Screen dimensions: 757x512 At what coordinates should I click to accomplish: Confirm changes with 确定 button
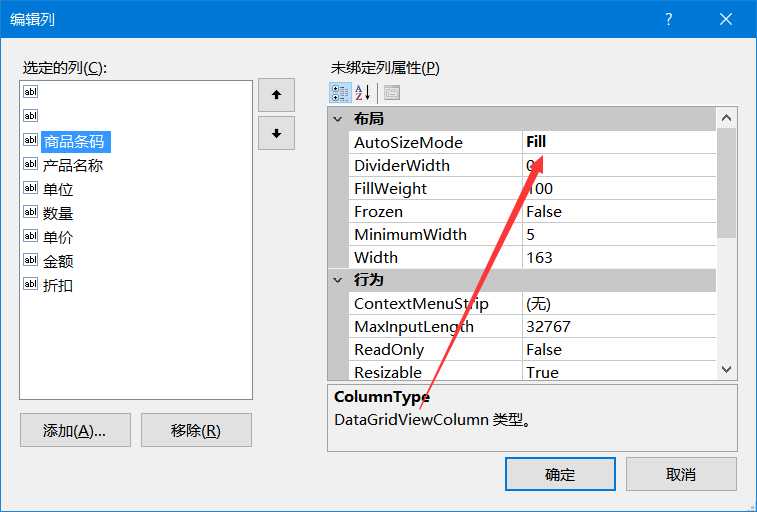[560, 474]
